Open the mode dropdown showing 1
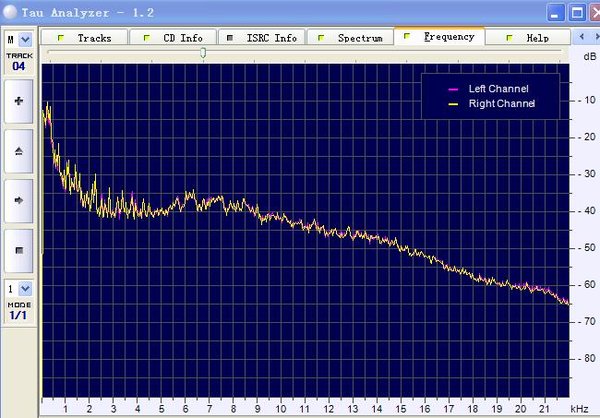600x418 pixels. click(25, 289)
